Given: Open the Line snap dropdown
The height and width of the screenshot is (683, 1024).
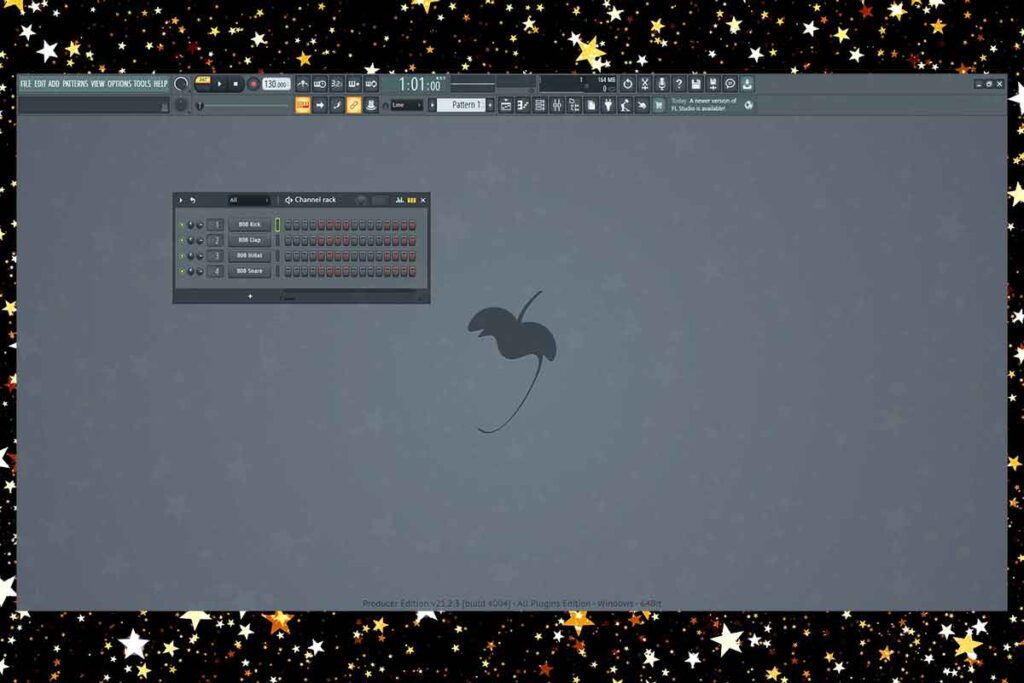Looking at the screenshot, I should coord(407,105).
